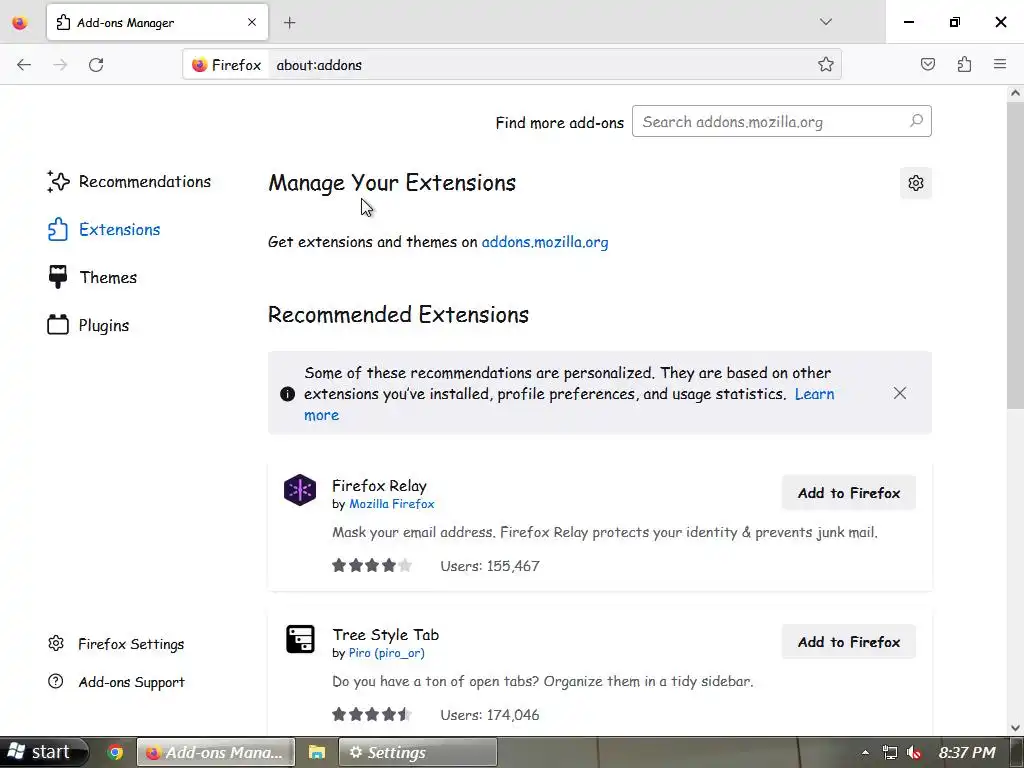1024x768 pixels.
Task: Click the Tree Style Tab star rating
Action: point(372,714)
